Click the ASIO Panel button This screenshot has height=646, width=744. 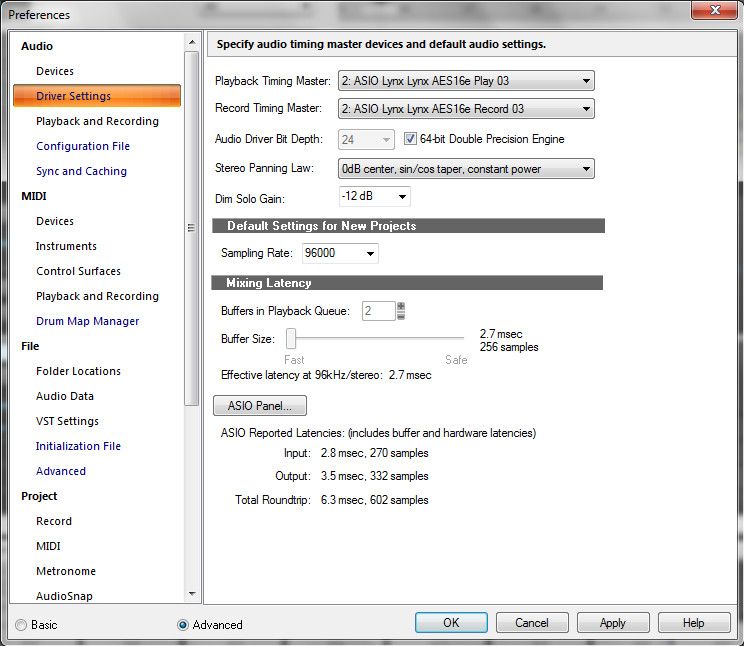tap(260, 406)
